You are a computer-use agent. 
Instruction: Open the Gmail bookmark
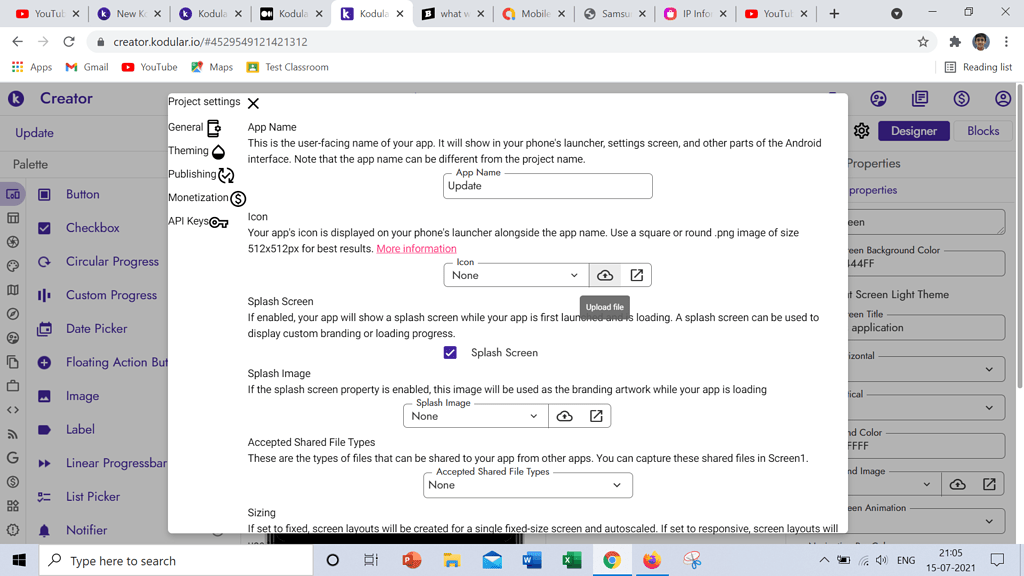(x=87, y=67)
